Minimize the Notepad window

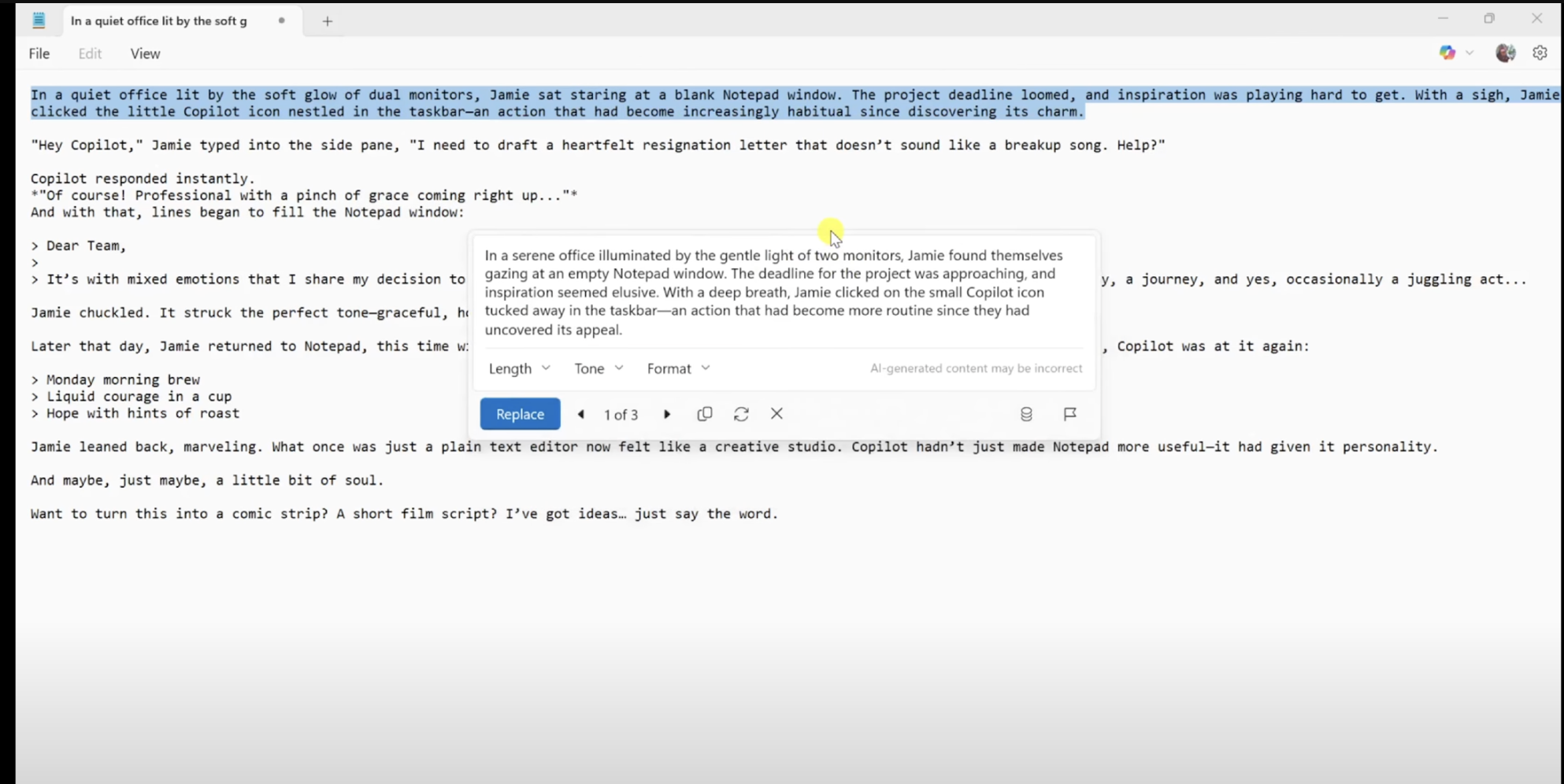tap(1443, 18)
